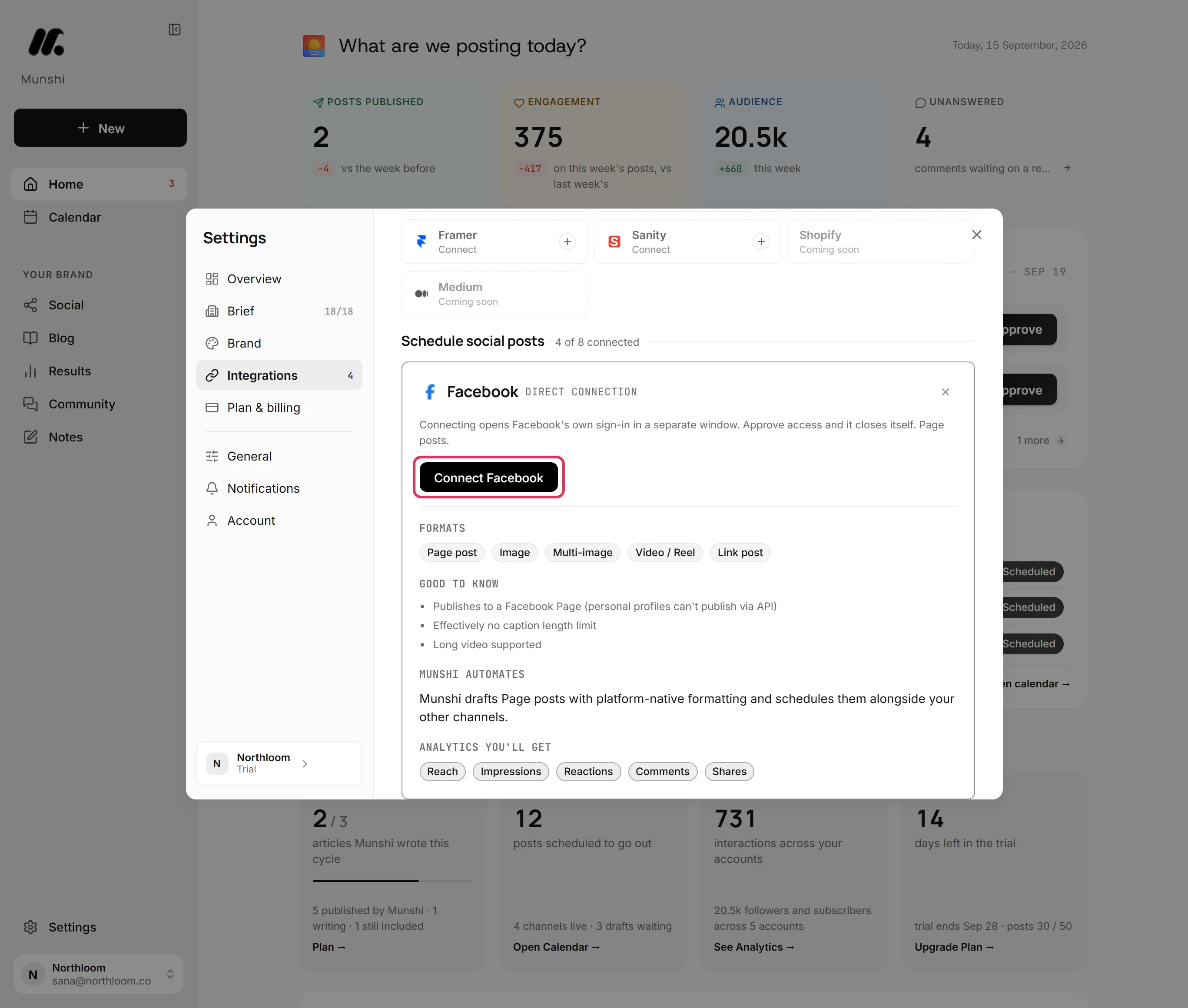This screenshot has width=1188, height=1008.
Task: Open the Blog section in the sidebar
Action: click(99, 338)
